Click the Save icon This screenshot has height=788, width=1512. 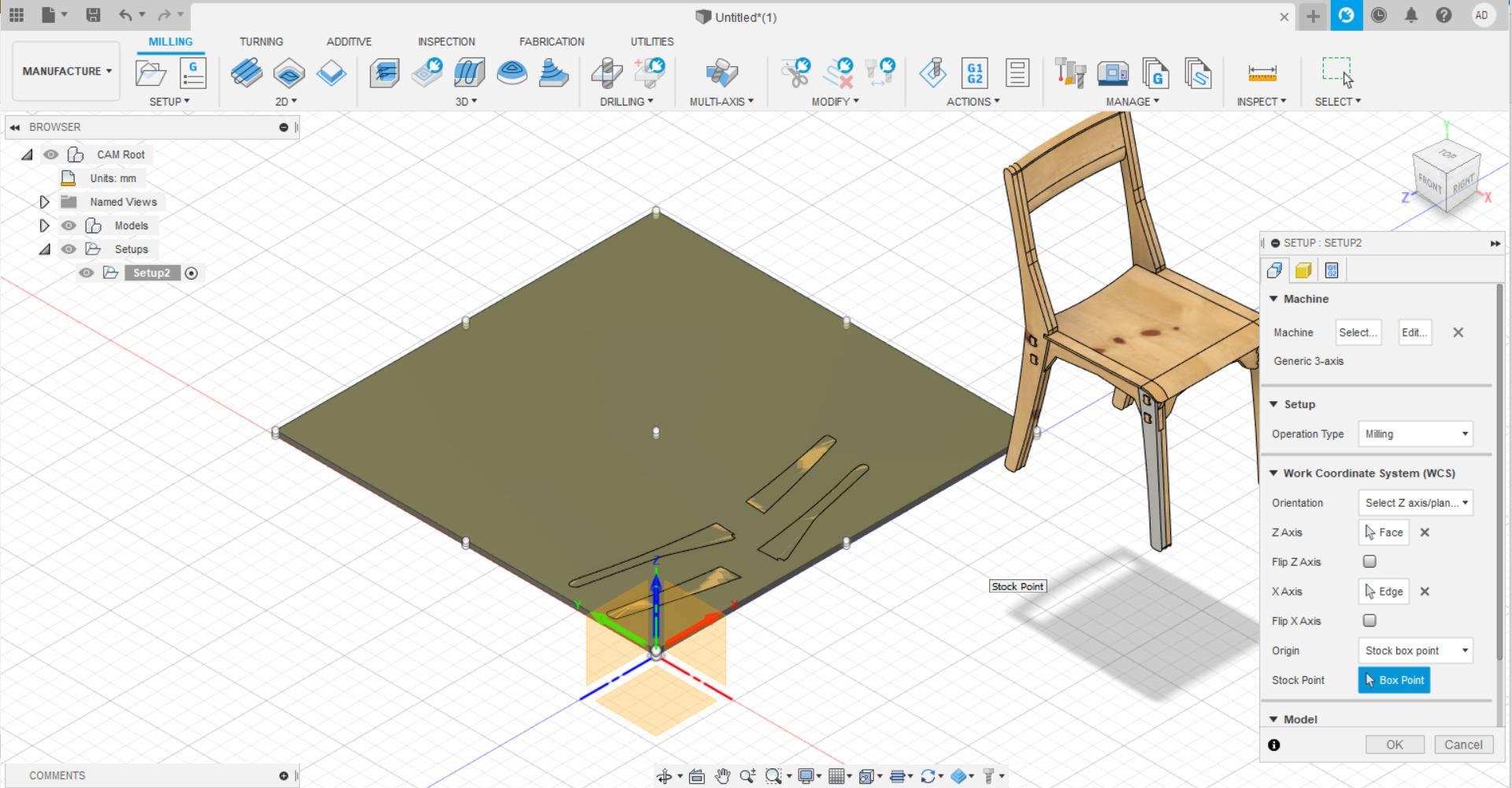pyautogui.click(x=93, y=15)
